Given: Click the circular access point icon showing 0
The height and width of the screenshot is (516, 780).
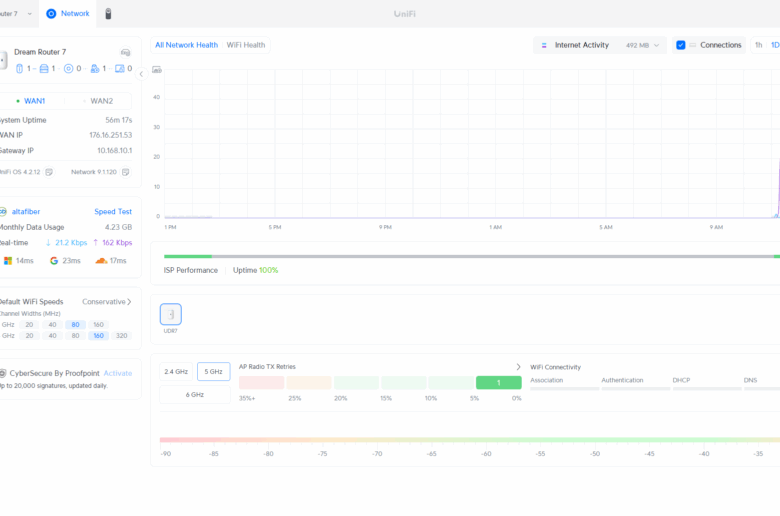Looking at the screenshot, I should coord(69,69).
